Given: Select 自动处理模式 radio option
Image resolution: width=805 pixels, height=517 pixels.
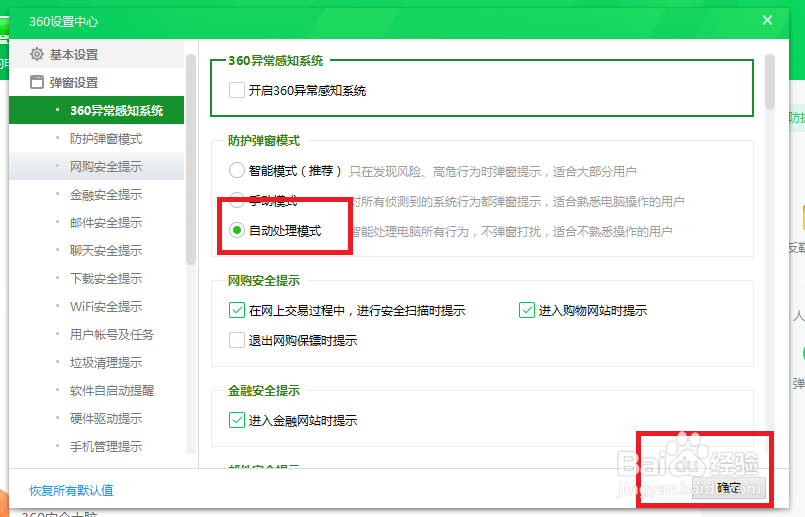Looking at the screenshot, I should (237, 231).
